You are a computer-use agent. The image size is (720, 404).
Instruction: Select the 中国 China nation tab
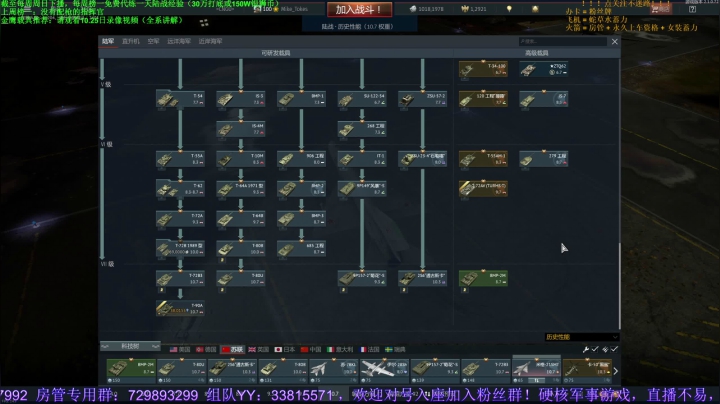311,349
